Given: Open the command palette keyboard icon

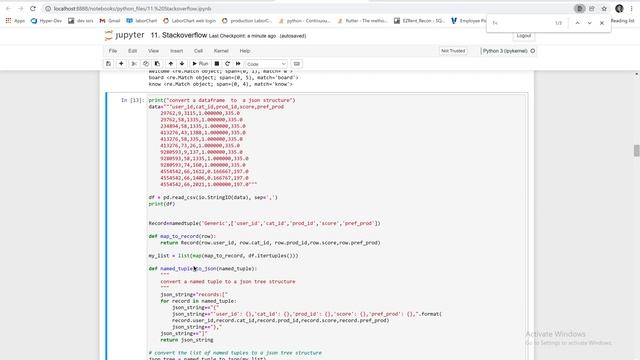Looking at the screenshot, I should (297, 64).
